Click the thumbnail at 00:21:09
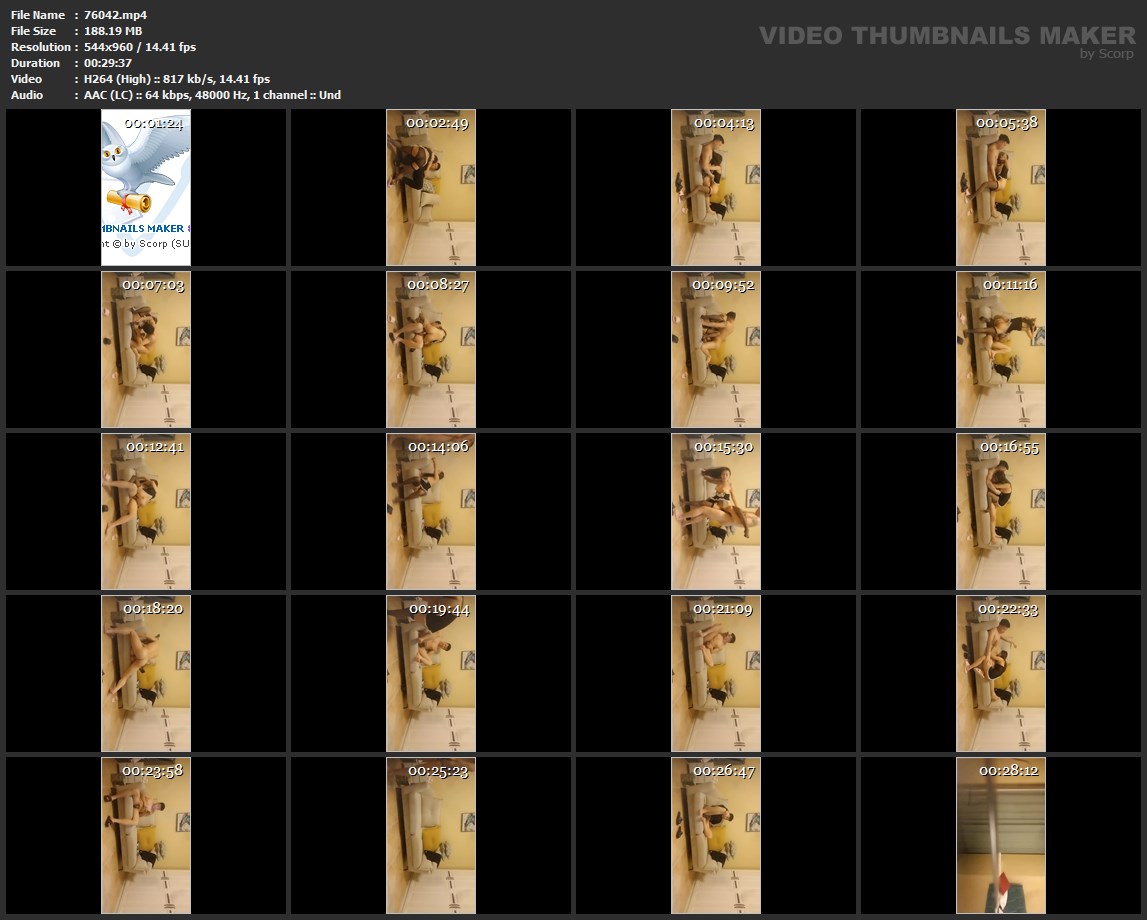Viewport: 1147px width, 920px height. (716, 673)
